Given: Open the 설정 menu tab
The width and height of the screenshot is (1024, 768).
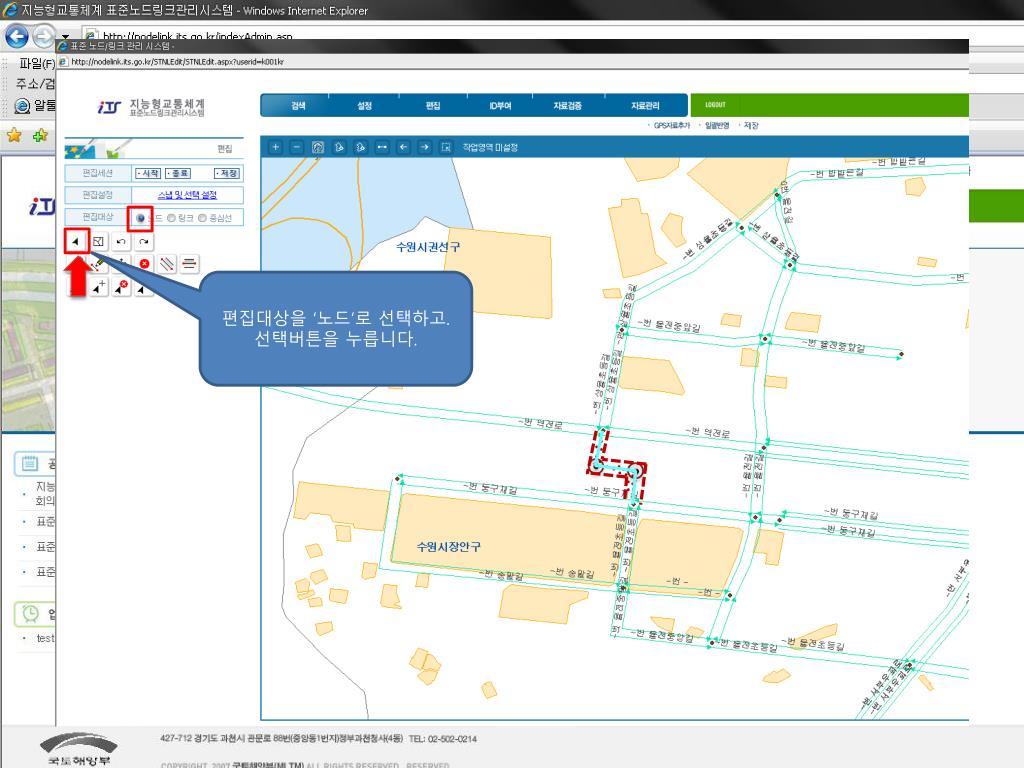Looking at the screenshot, I should pyautogui.click(x=364, y=106).
